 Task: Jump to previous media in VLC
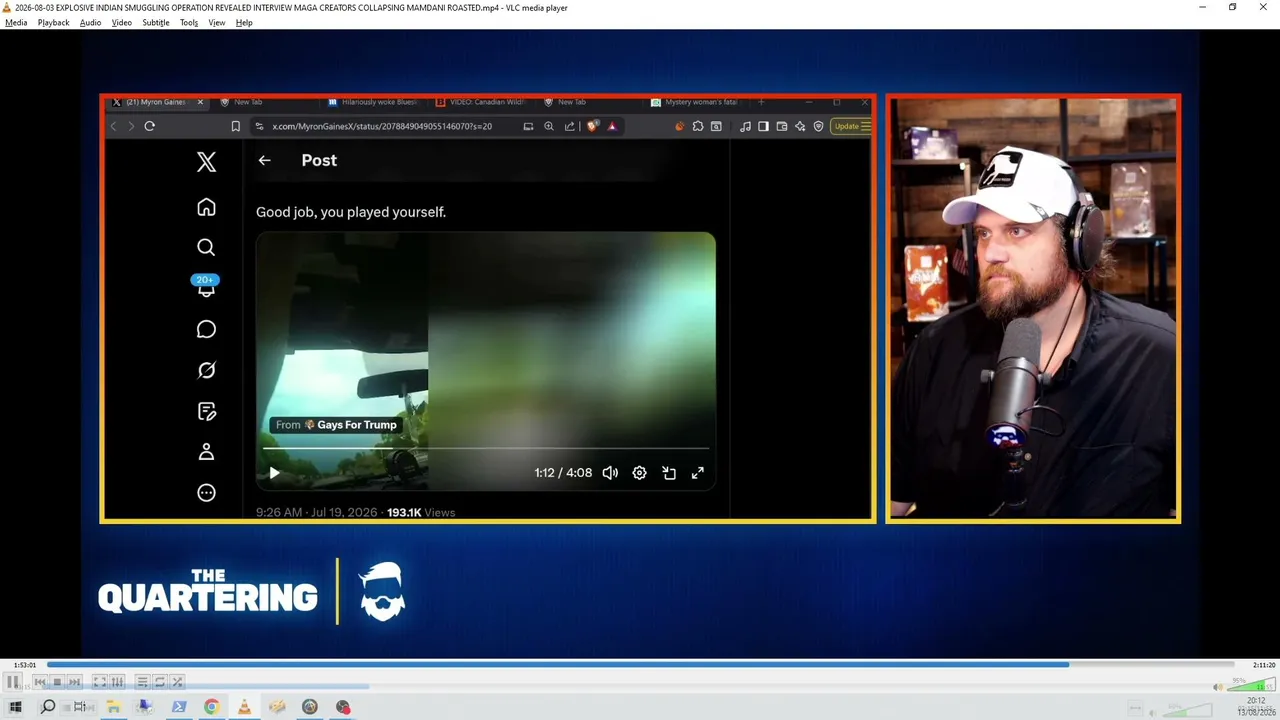[x=40, y=682]
